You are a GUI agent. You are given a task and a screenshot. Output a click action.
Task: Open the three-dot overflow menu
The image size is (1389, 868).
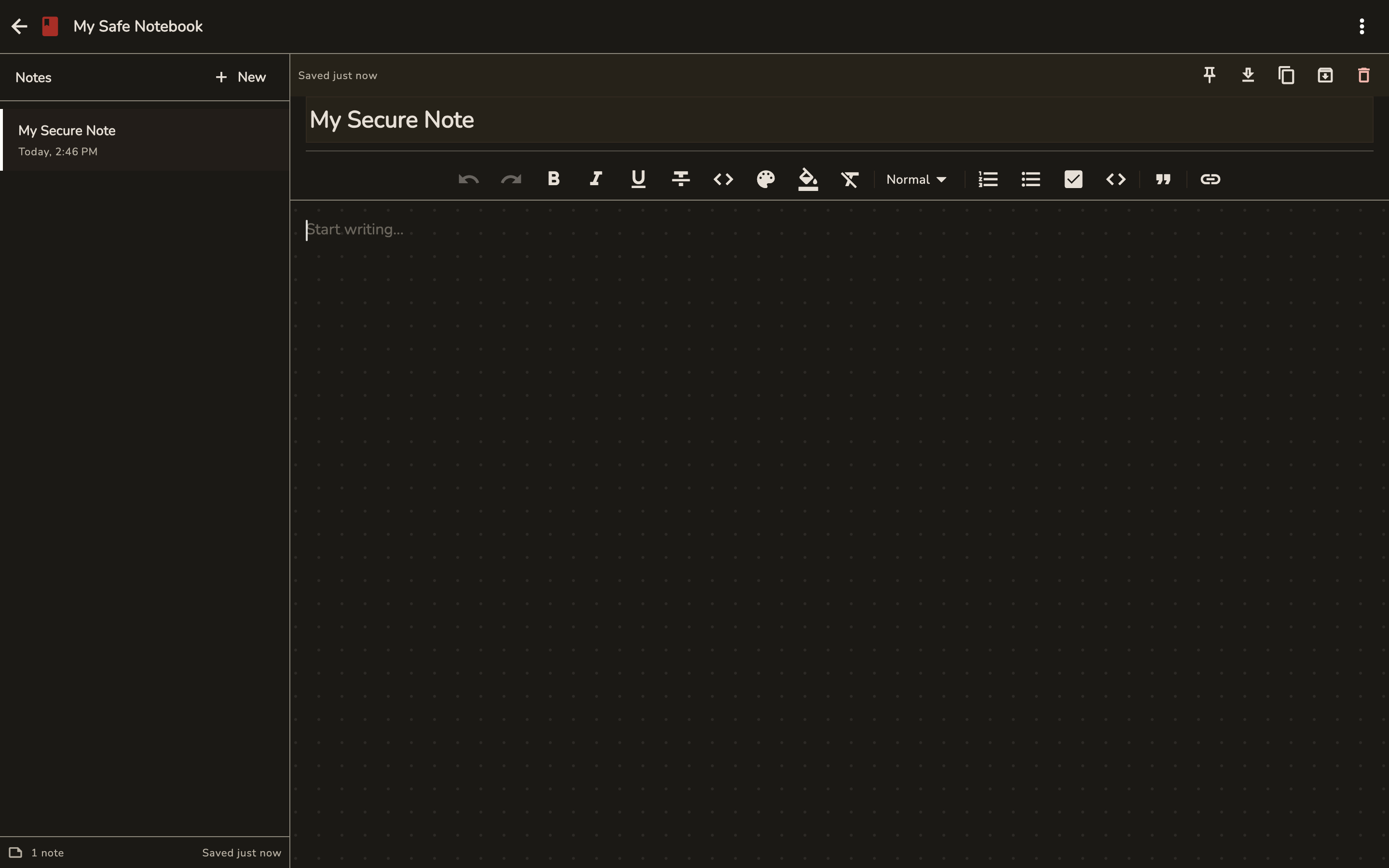tap(1362, 27)
